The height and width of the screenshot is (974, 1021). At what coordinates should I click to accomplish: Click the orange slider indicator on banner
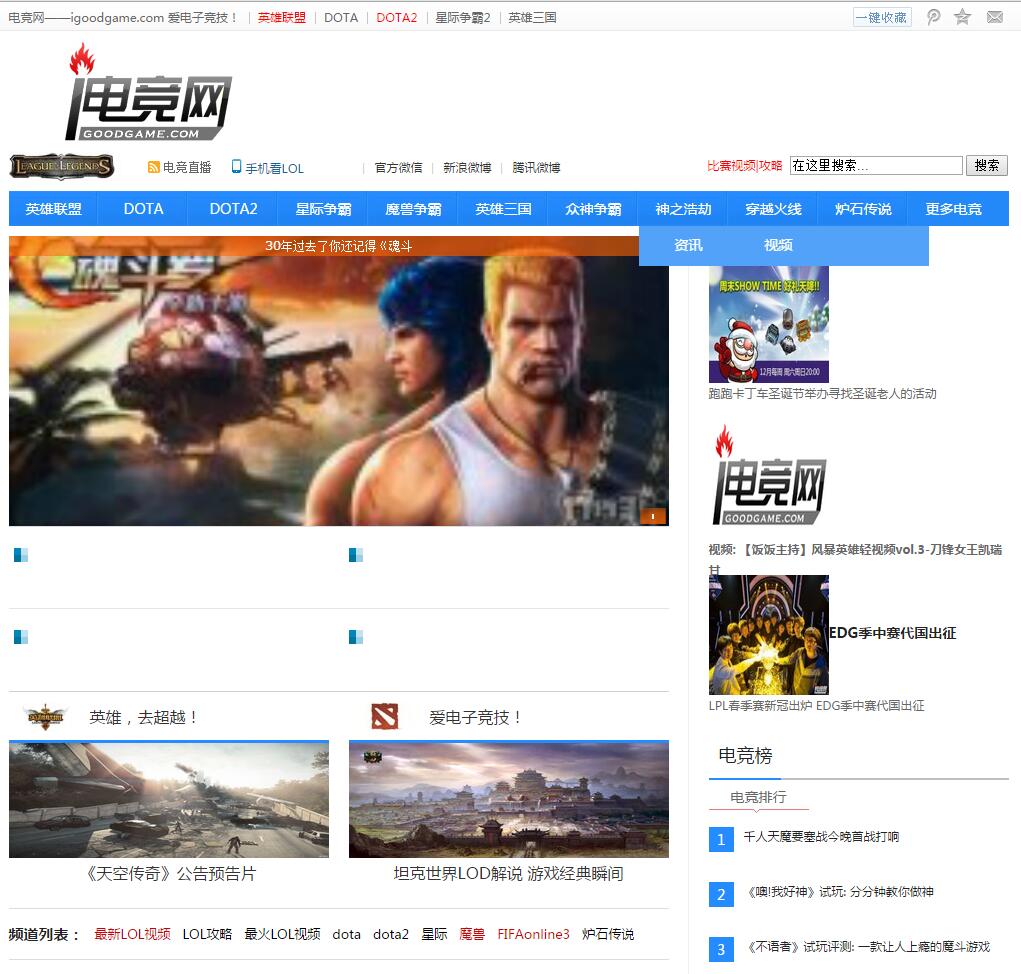[x=653, y=516]
